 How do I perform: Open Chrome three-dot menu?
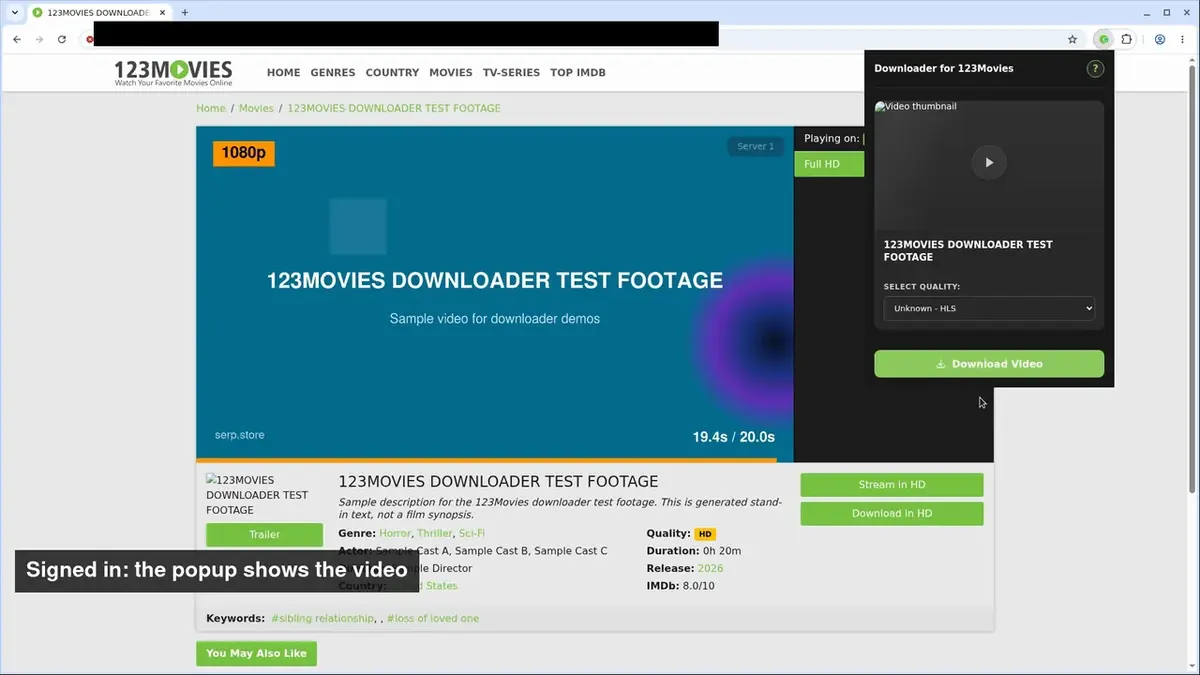(x=1184, y=40)
